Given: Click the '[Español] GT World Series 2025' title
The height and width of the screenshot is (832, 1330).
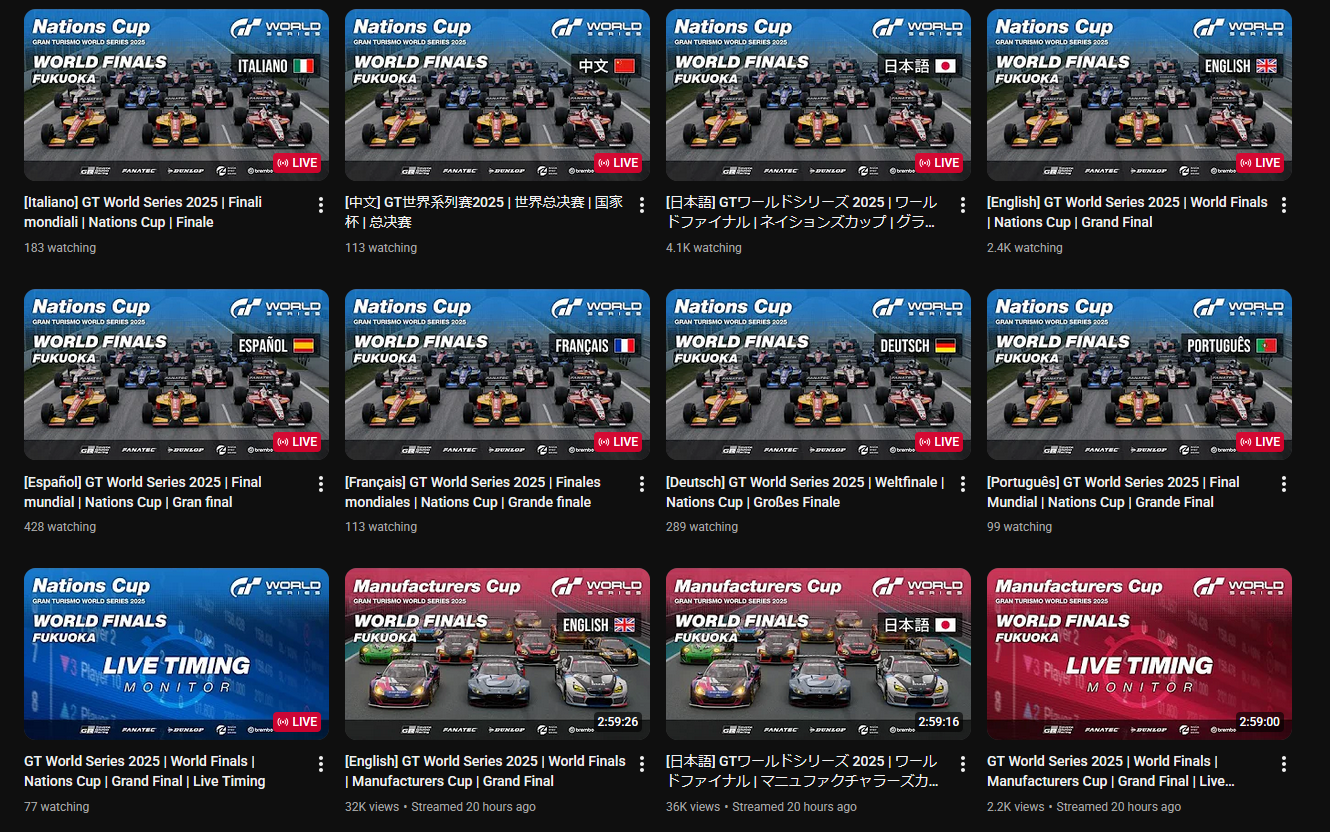Looking at the screenshot, I should pyautogui.click(x=143, y=492).
